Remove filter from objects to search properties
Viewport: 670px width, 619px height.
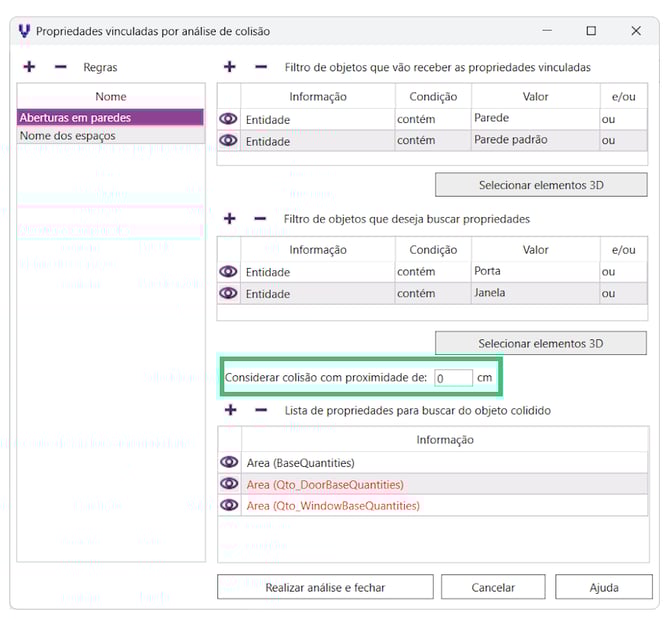coord(261,218)
